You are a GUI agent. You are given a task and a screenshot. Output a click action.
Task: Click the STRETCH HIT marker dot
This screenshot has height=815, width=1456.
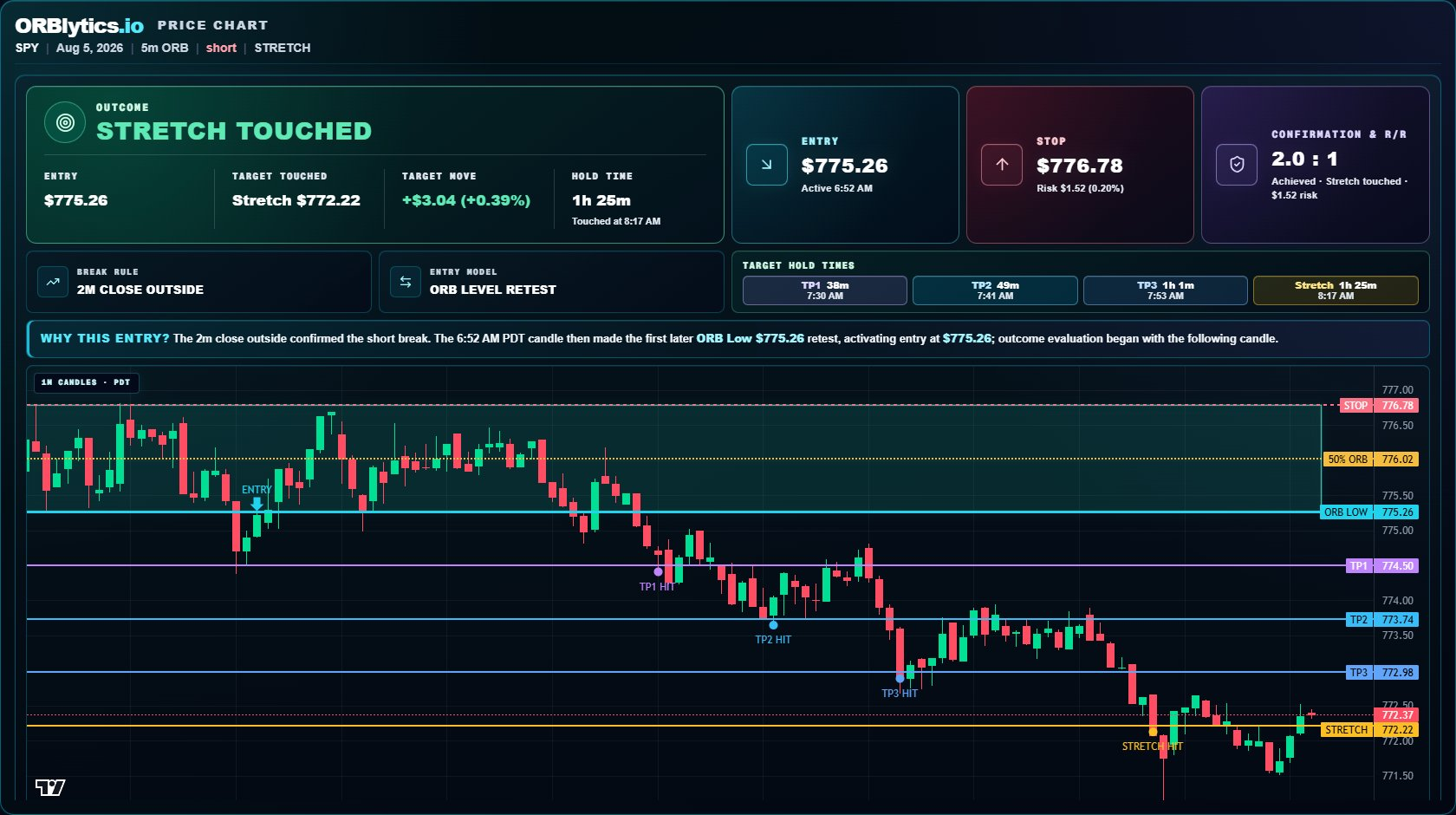pyautogui.click(x=1153, y=732)
